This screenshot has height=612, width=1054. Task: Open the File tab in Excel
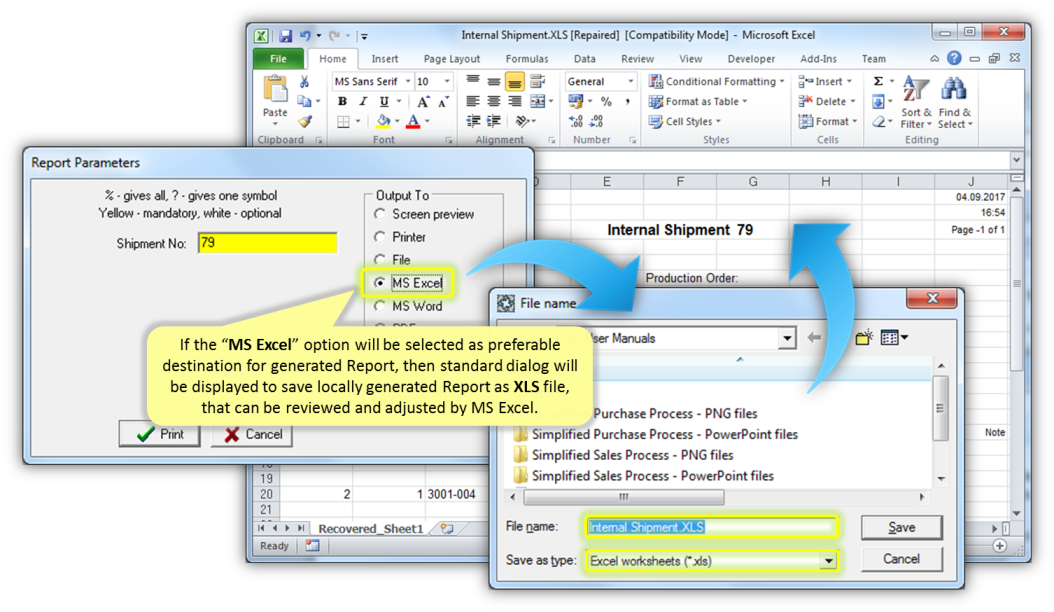[278, 59]
